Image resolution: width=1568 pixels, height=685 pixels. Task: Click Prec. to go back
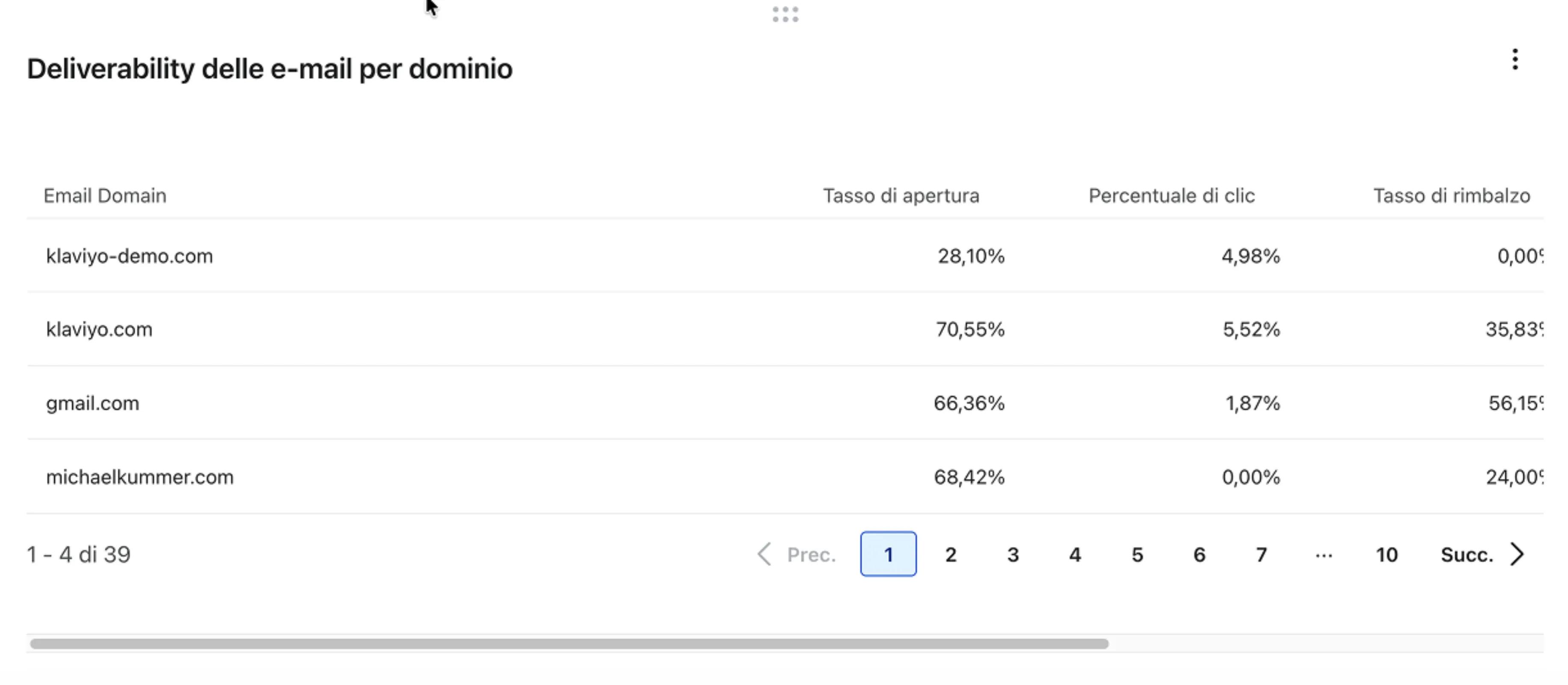tap(812, 554)
